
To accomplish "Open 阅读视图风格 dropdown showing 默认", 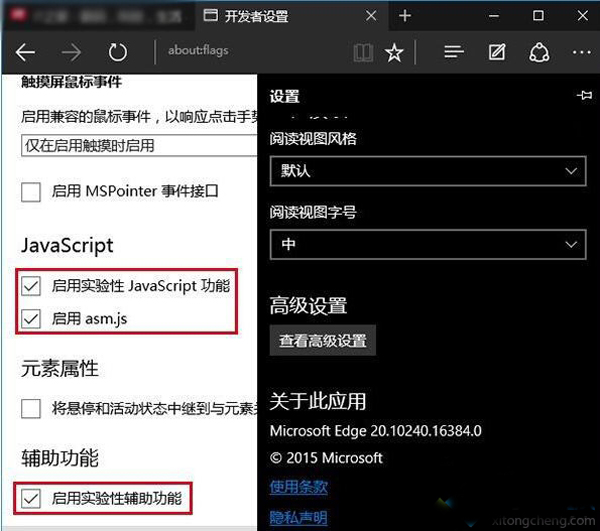I will 428,171.
